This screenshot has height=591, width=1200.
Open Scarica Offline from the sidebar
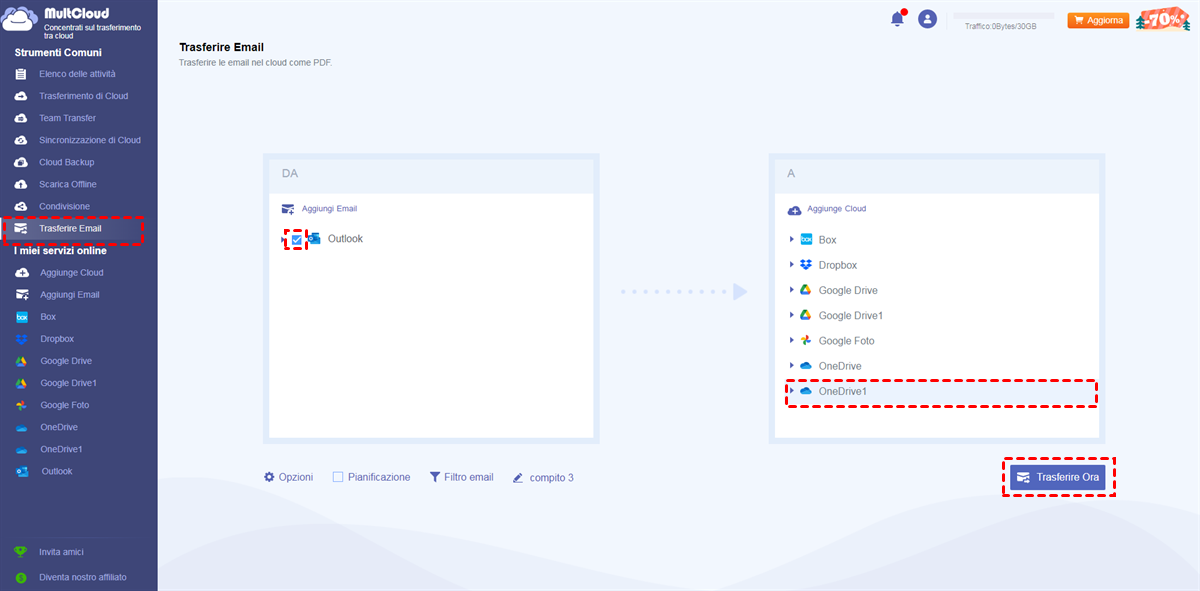pos(68,184)
